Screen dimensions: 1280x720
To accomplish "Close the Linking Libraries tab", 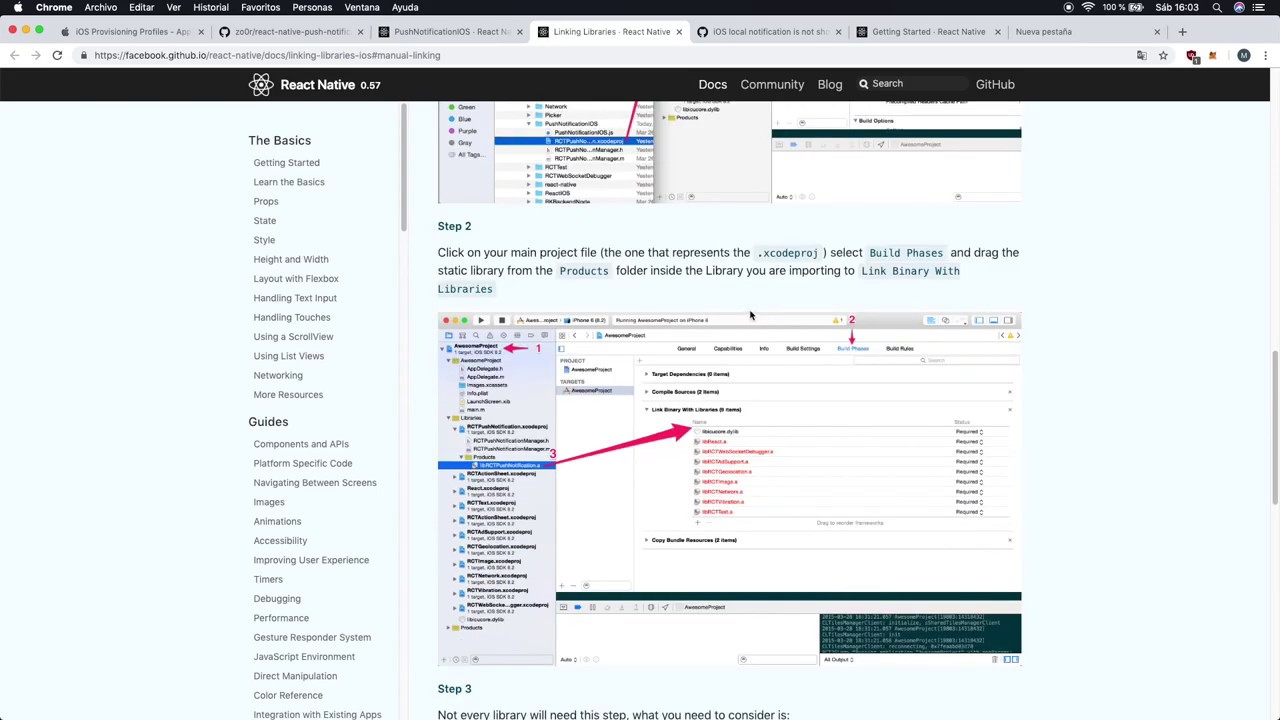I will coord(679,32).
